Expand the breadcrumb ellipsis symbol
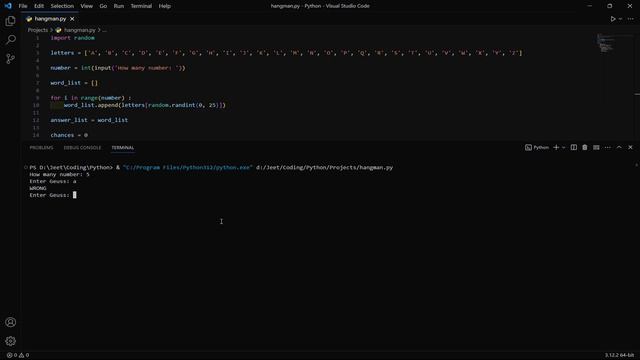This screenshot has height=360, width=640. pos(104,30)
